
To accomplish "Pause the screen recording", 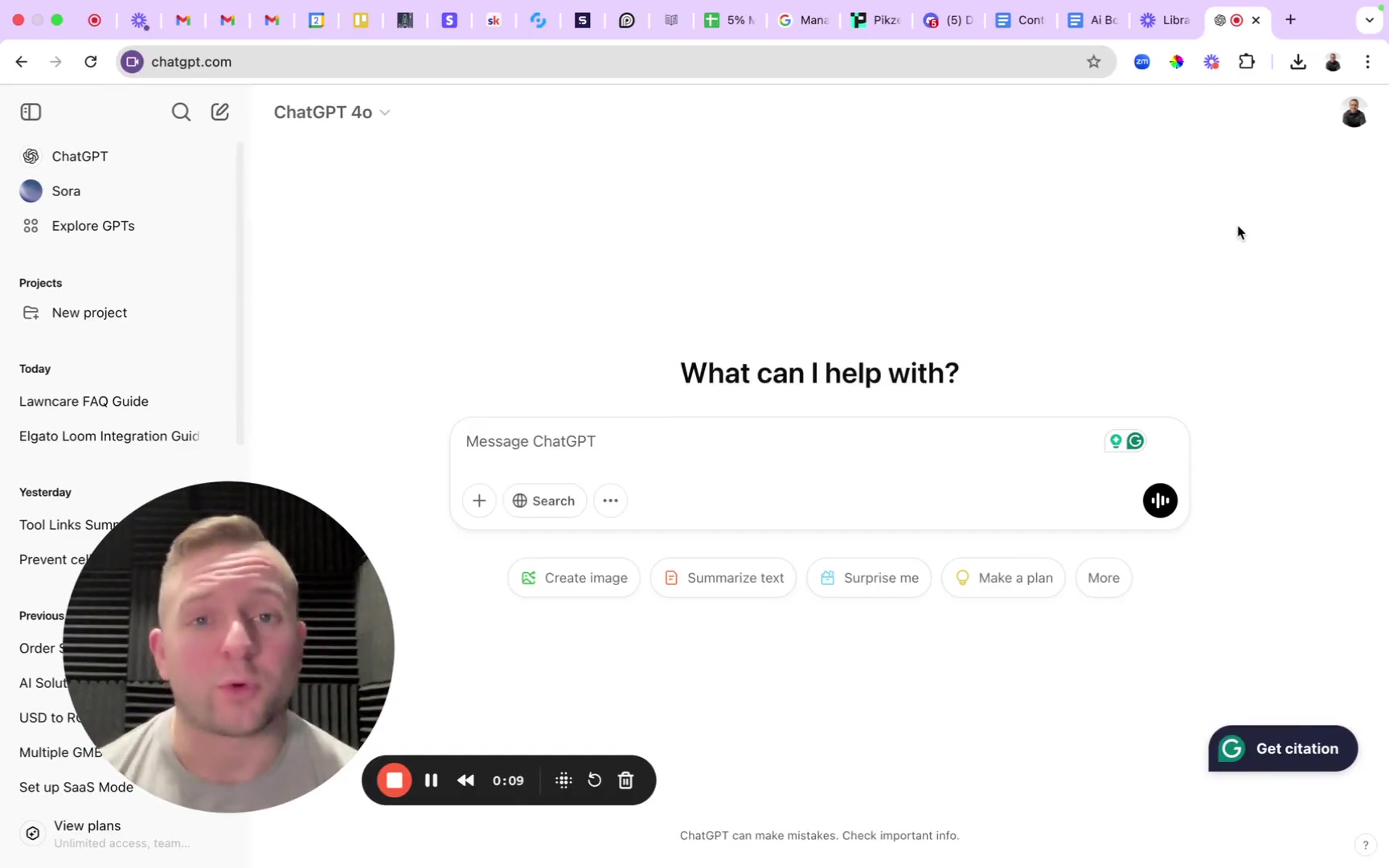I will (x=431, y=780).
